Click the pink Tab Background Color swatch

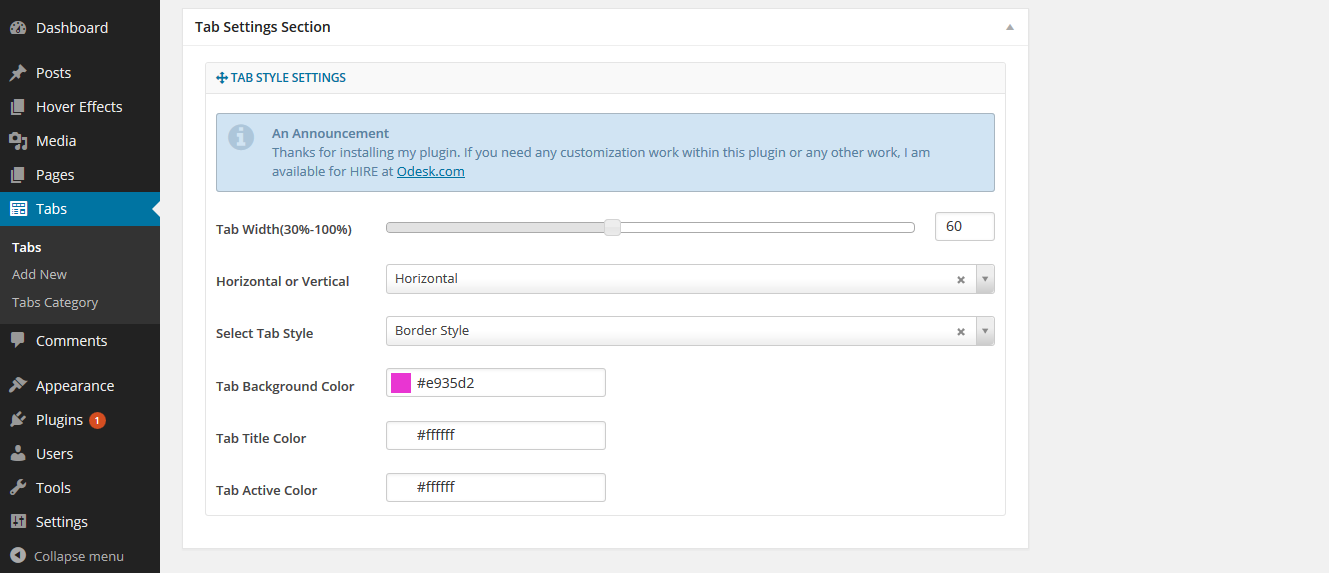[401, 383]
